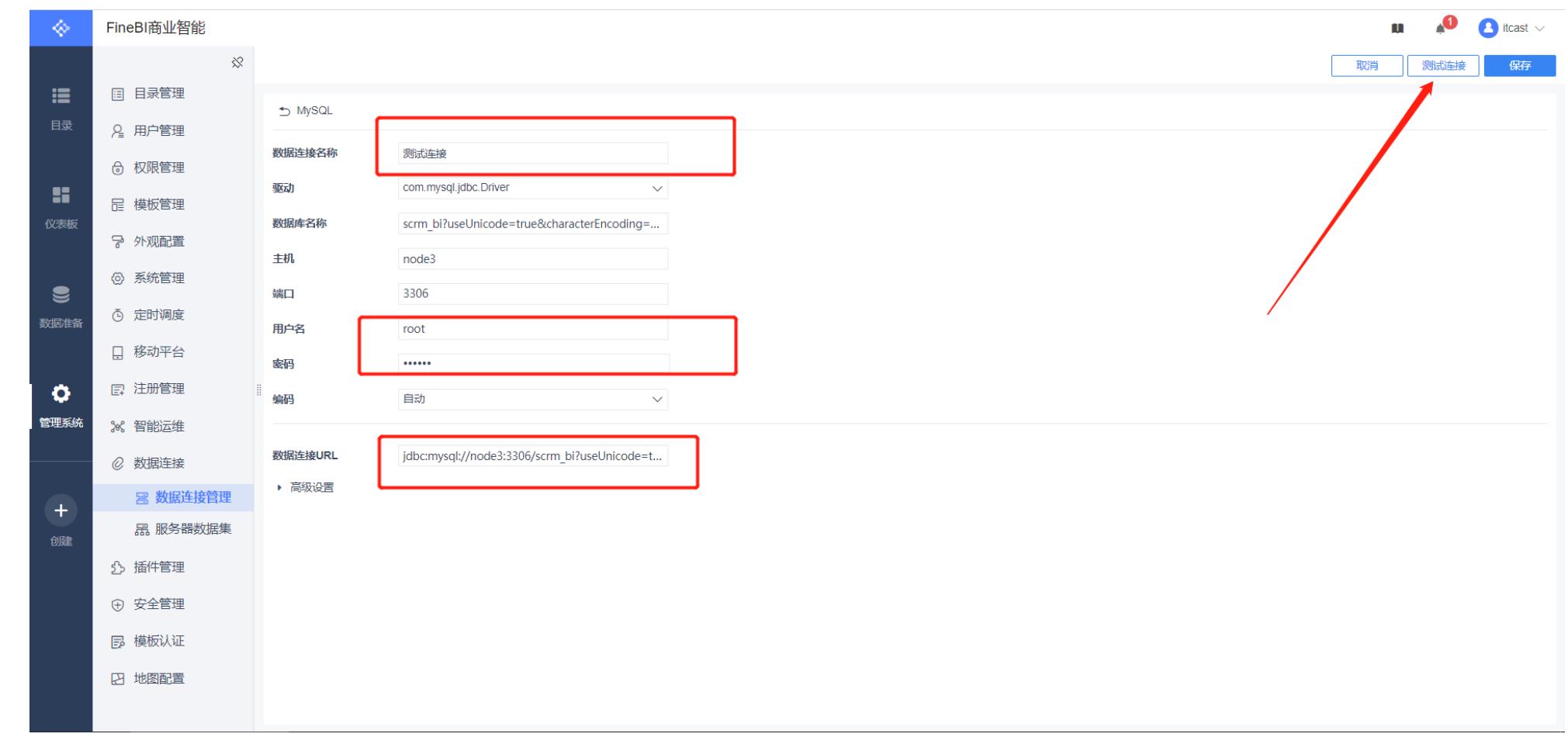Unpin the sidebar with pin icon
1568x744 pixels.
[x=237, y=62]
